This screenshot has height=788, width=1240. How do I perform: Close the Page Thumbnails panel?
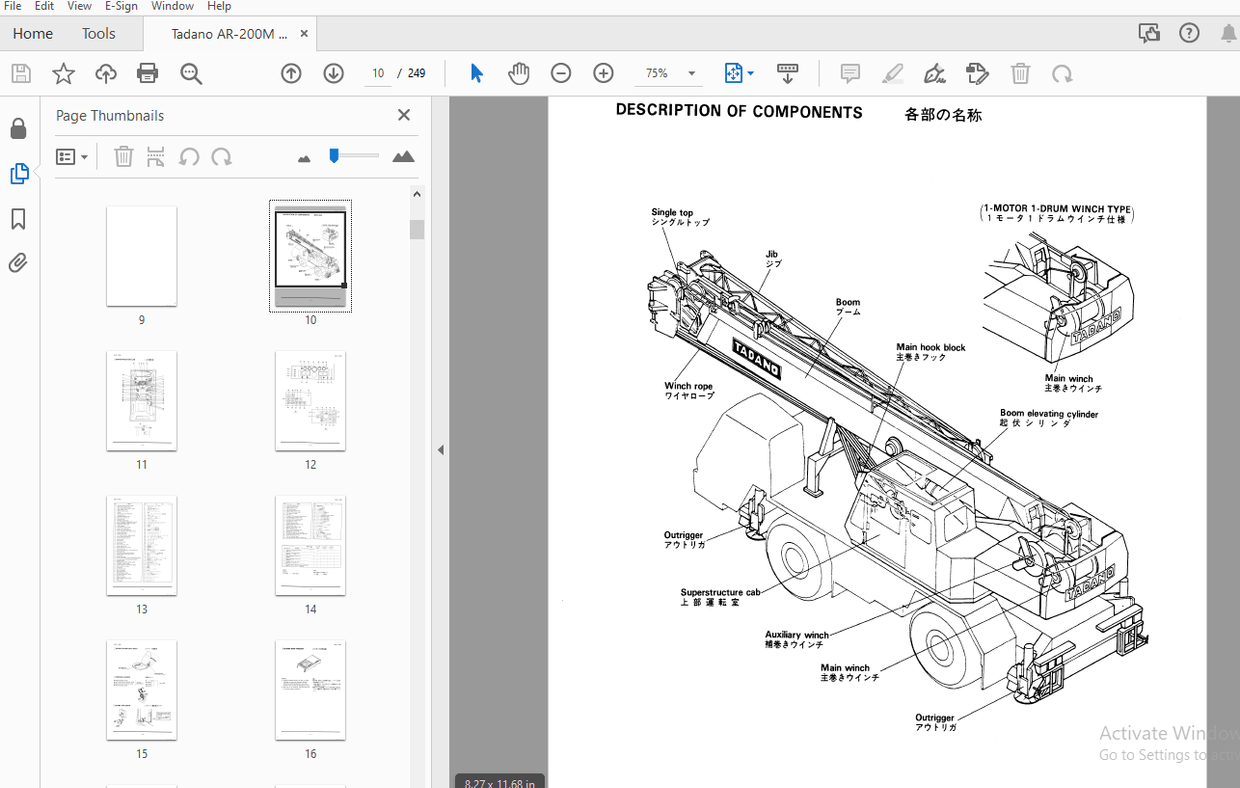403,115
